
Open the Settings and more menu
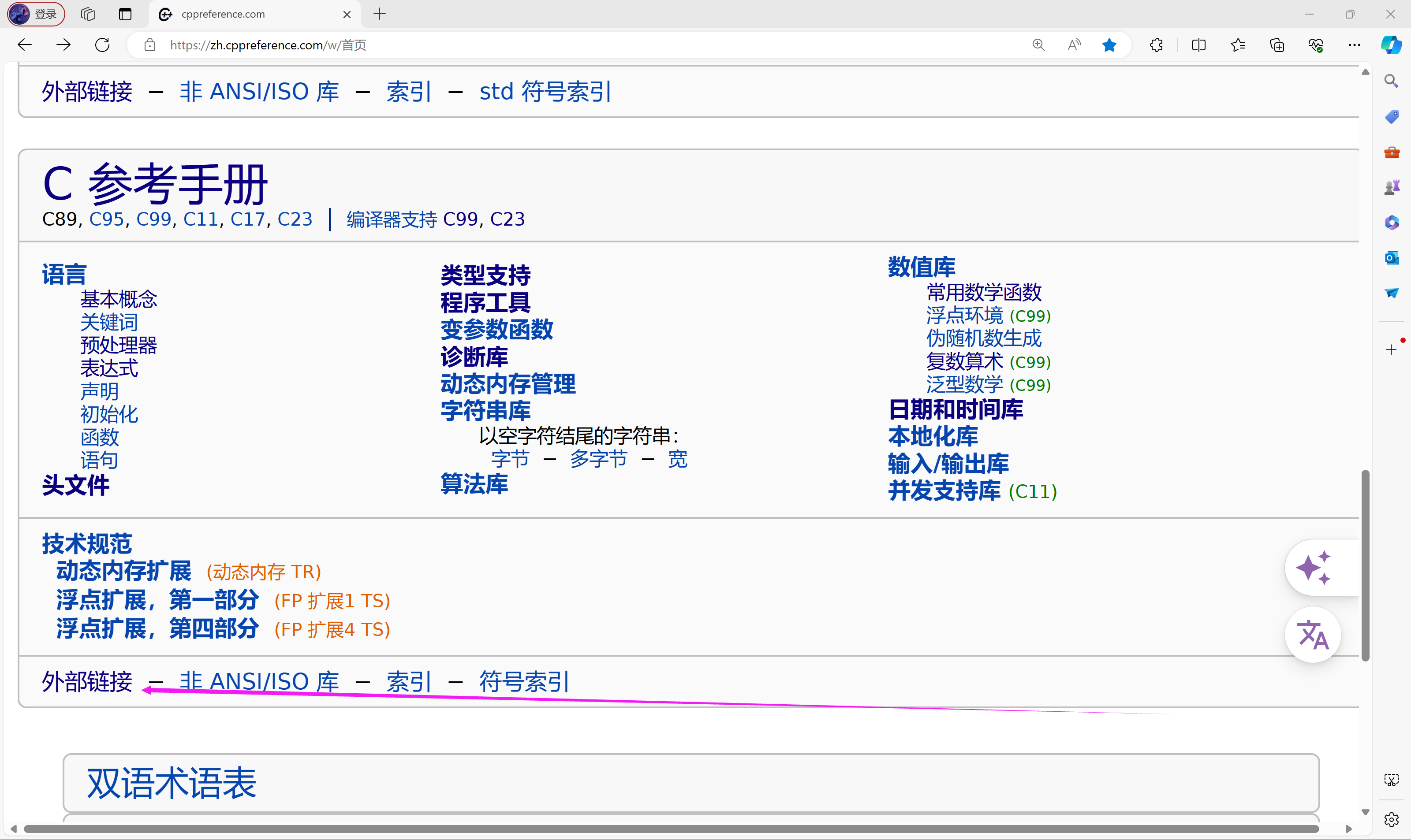click(1355, 45)
